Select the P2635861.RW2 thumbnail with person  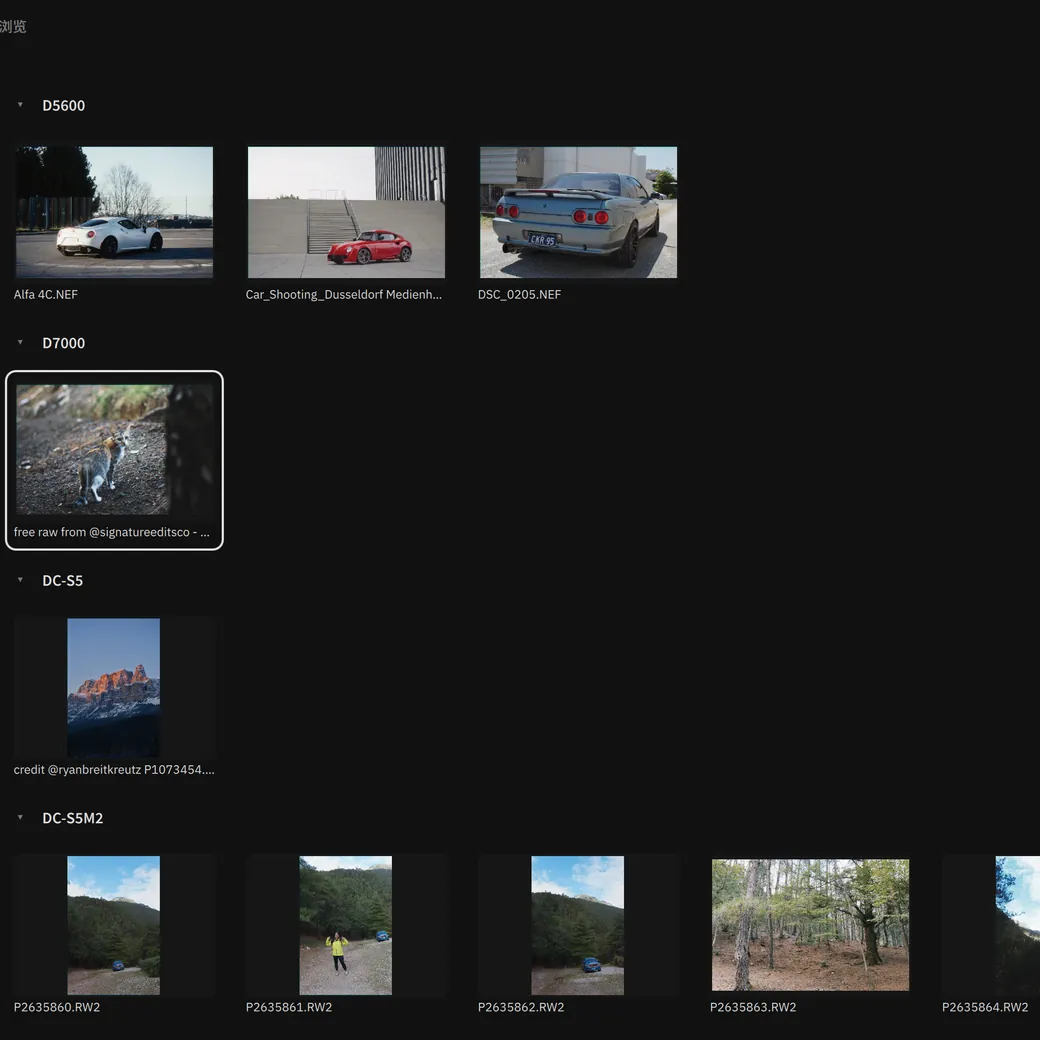tap(346, 925)
